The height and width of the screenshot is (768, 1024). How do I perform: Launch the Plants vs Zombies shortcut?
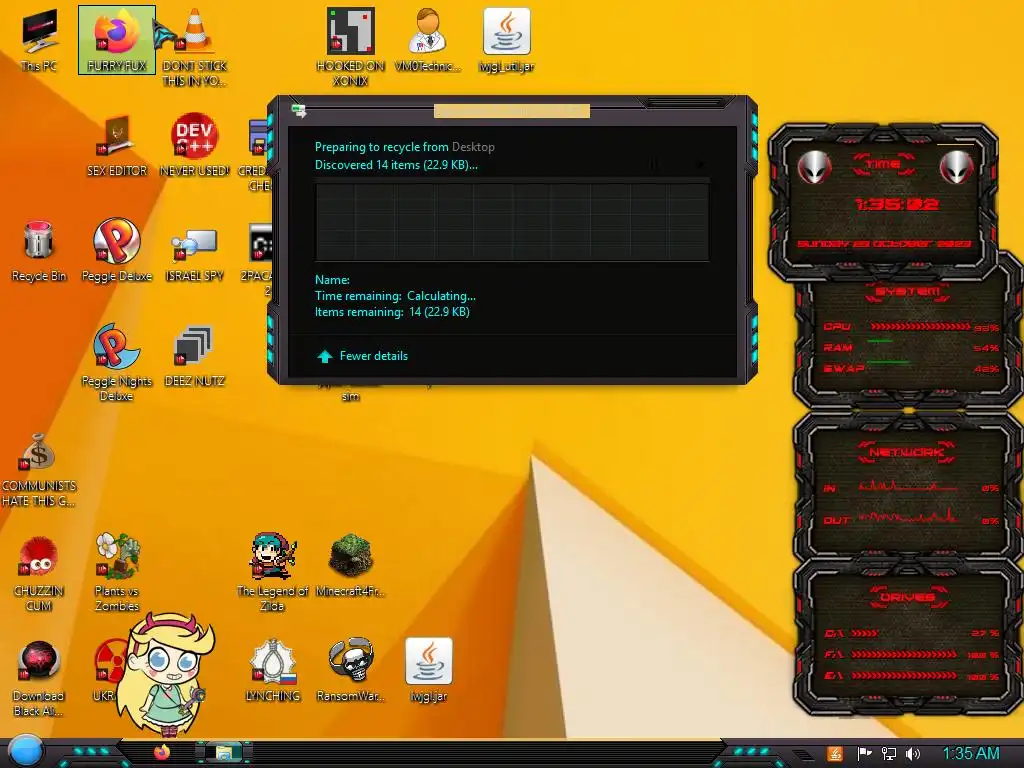116,572
